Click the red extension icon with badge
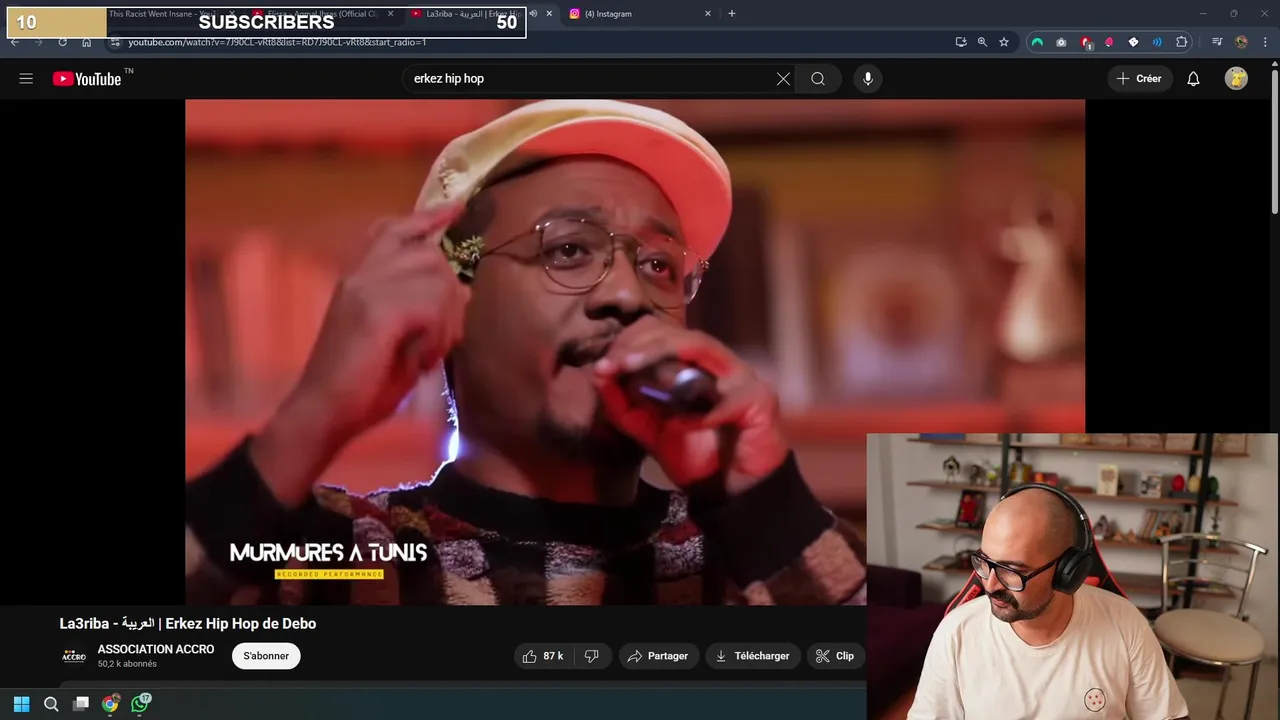This screenshot has width=1280, height=720. 1086,42
